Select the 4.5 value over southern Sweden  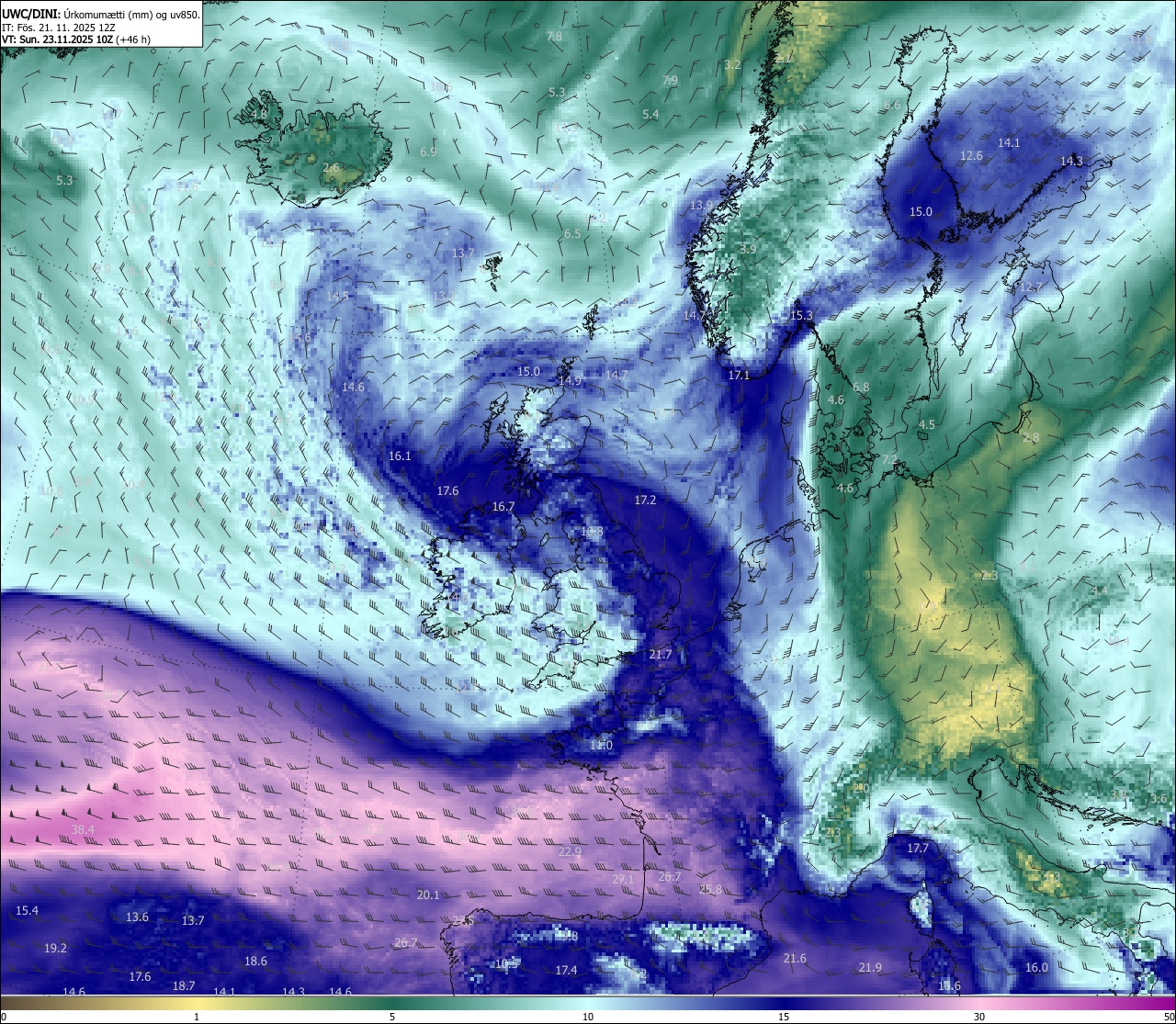tap(927, 425)
